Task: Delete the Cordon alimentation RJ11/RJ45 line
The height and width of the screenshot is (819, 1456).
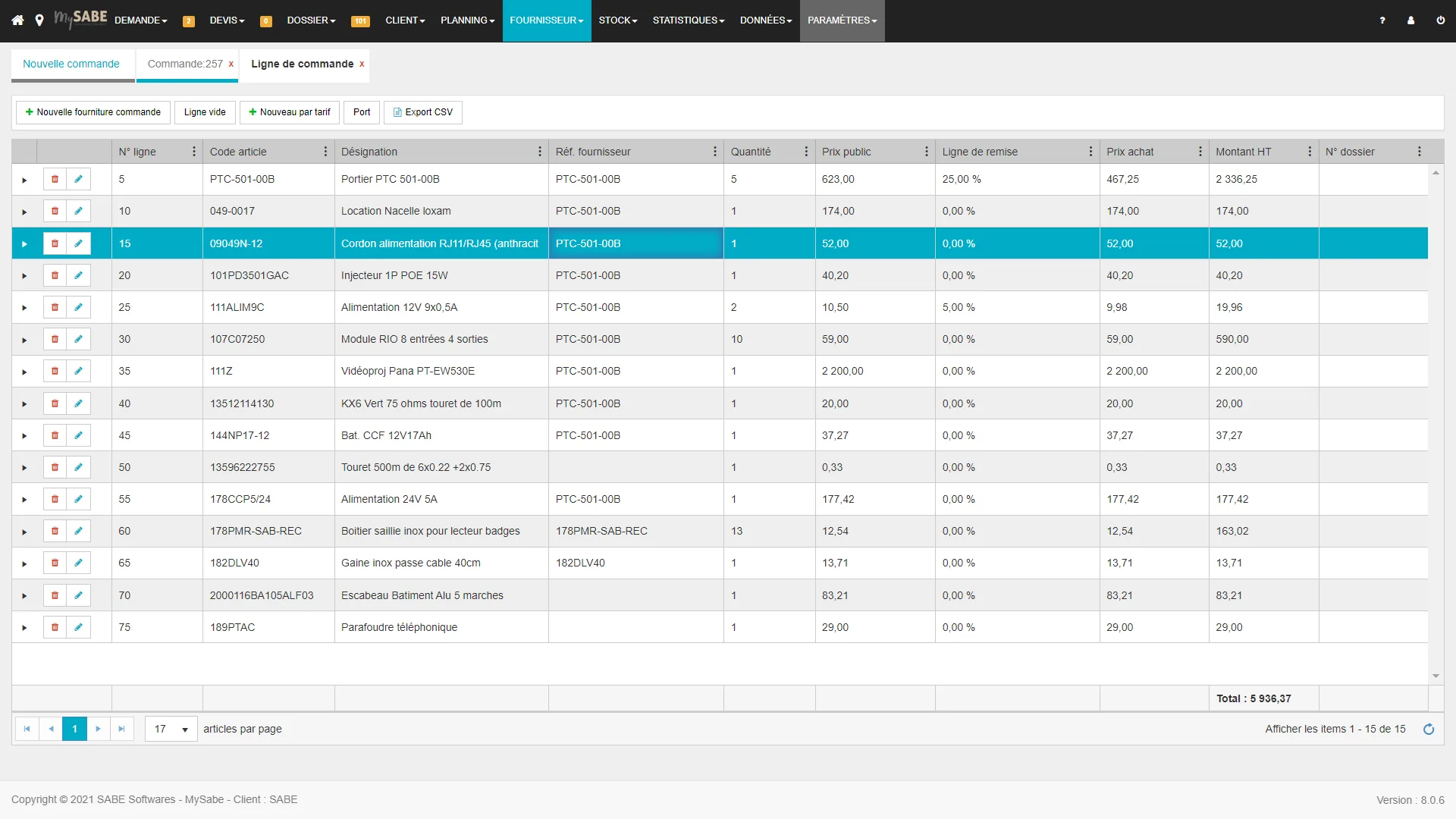Action: coord(55,243)
